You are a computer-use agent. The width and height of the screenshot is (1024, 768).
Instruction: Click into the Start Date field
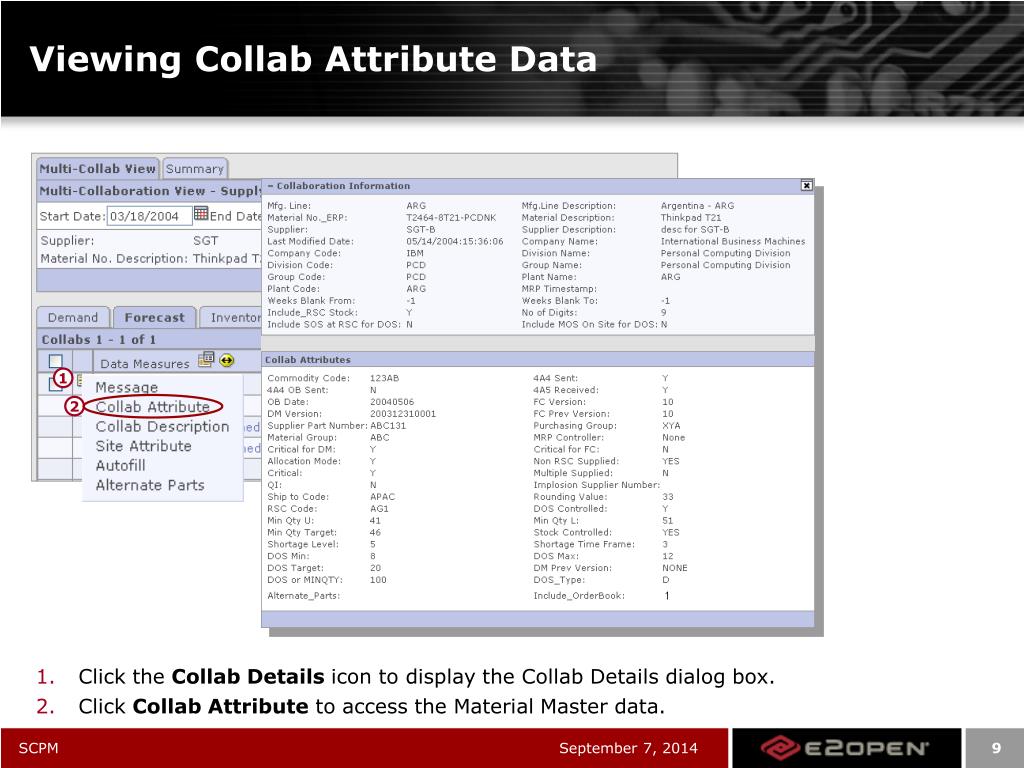pos(150,216)
